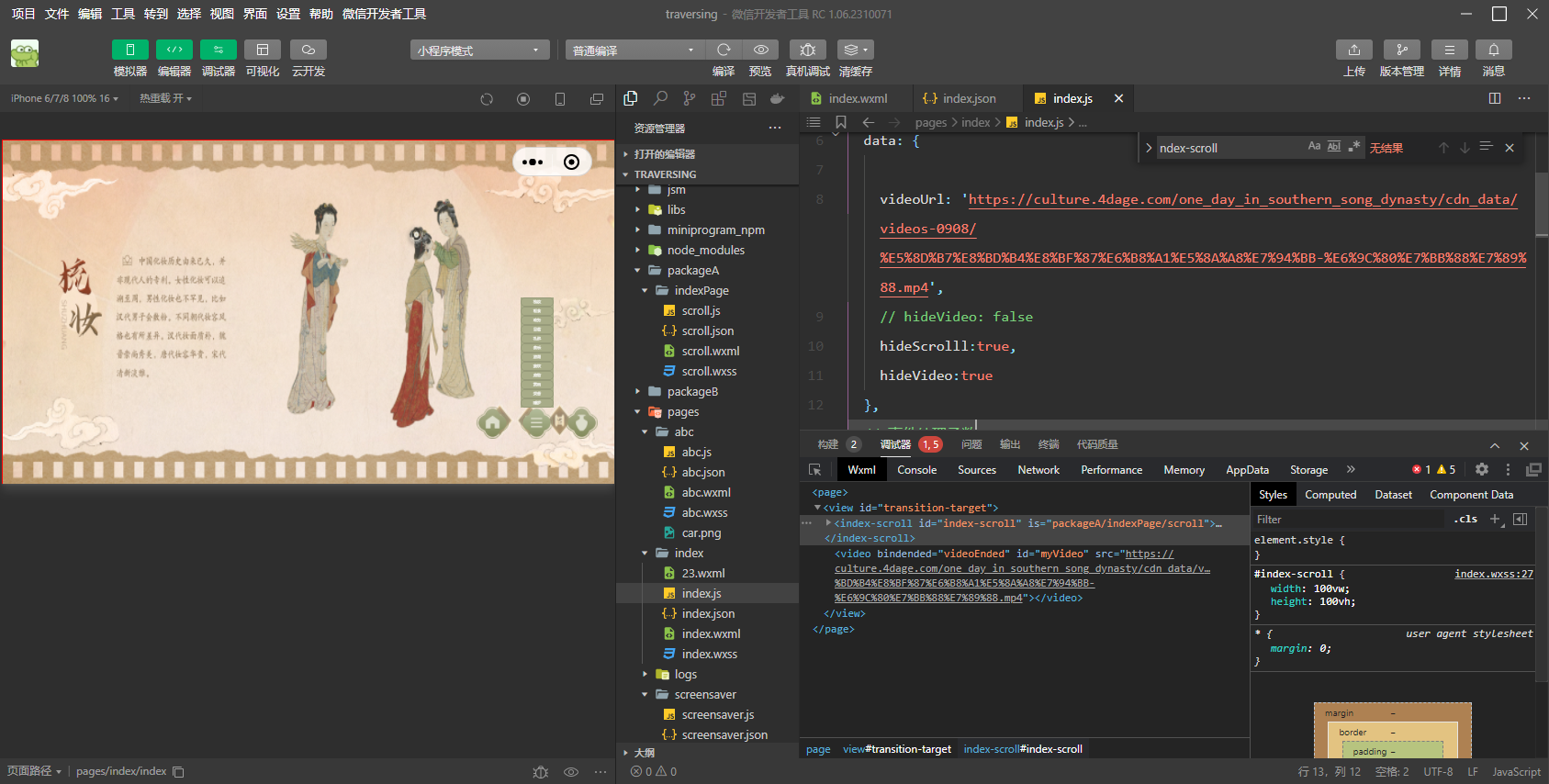Viewport: 1549px width, 784px height.
Task: Open the iPhone 6/7/8 device dropdown
Action: tap(64, 98)
